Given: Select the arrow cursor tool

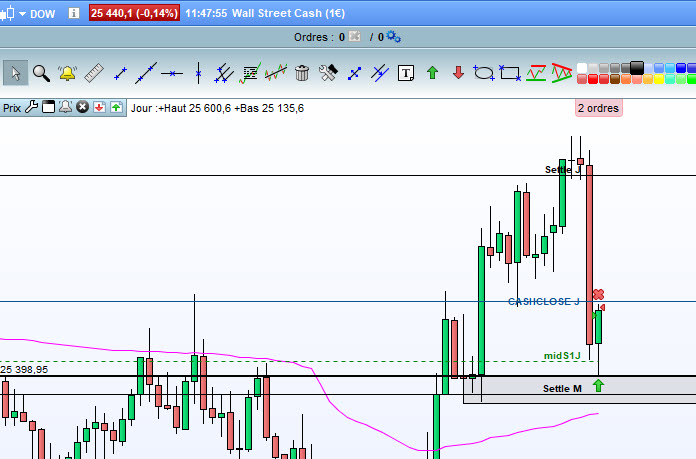Looking at the screenshot, I should [x=16, y=73].
